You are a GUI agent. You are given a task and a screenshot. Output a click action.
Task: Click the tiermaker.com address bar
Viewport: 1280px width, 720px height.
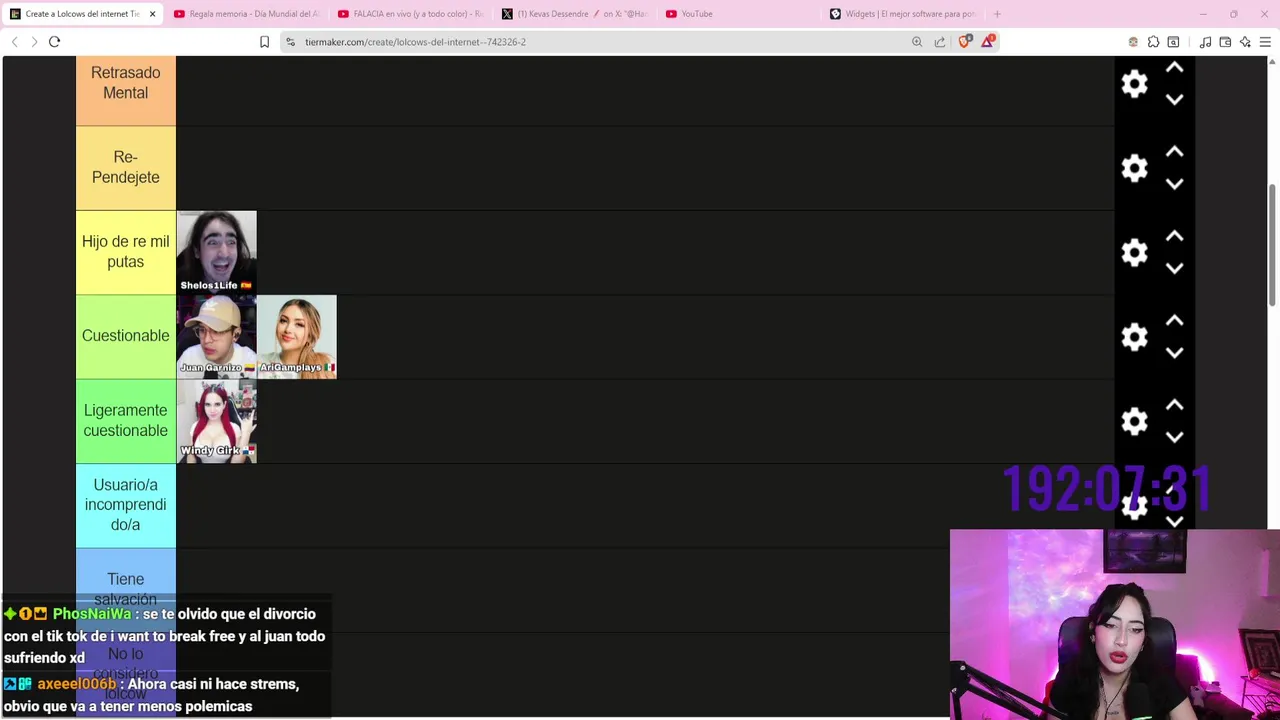click(600, 42)
